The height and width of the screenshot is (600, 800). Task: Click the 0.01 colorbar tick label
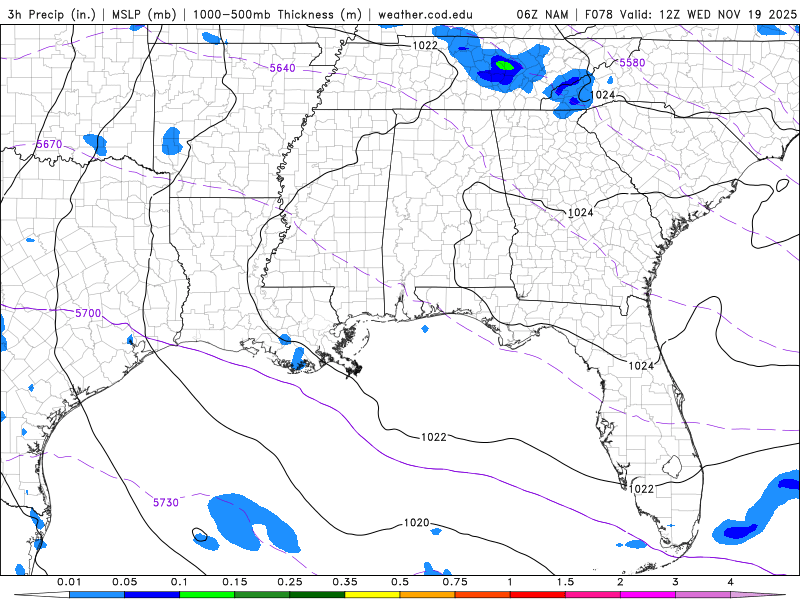coord(69,582)
